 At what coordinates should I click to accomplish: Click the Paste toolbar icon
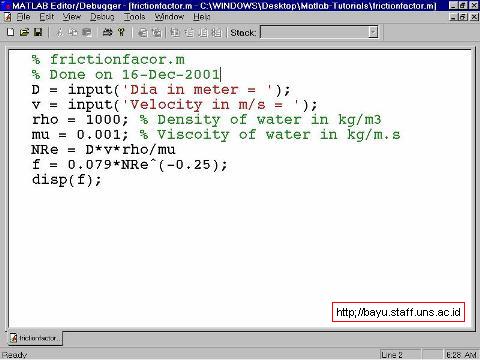tap(87, 32)
